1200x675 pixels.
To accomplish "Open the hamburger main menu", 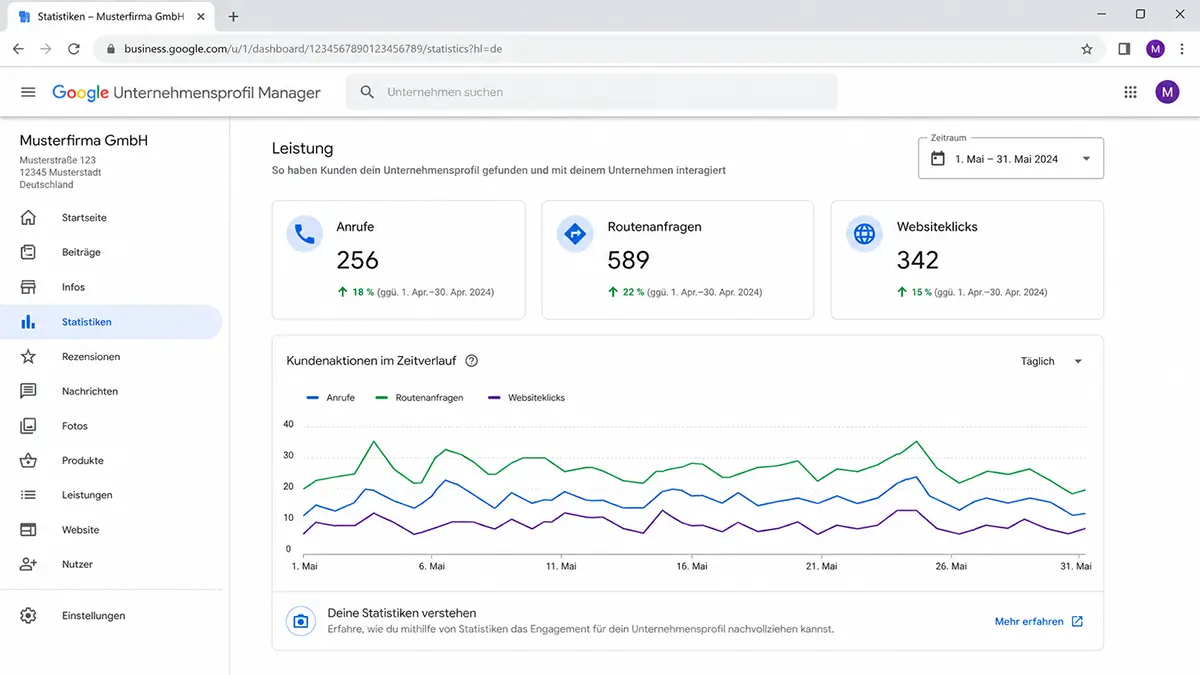I will pyautogui.click(x=28, y=92).
